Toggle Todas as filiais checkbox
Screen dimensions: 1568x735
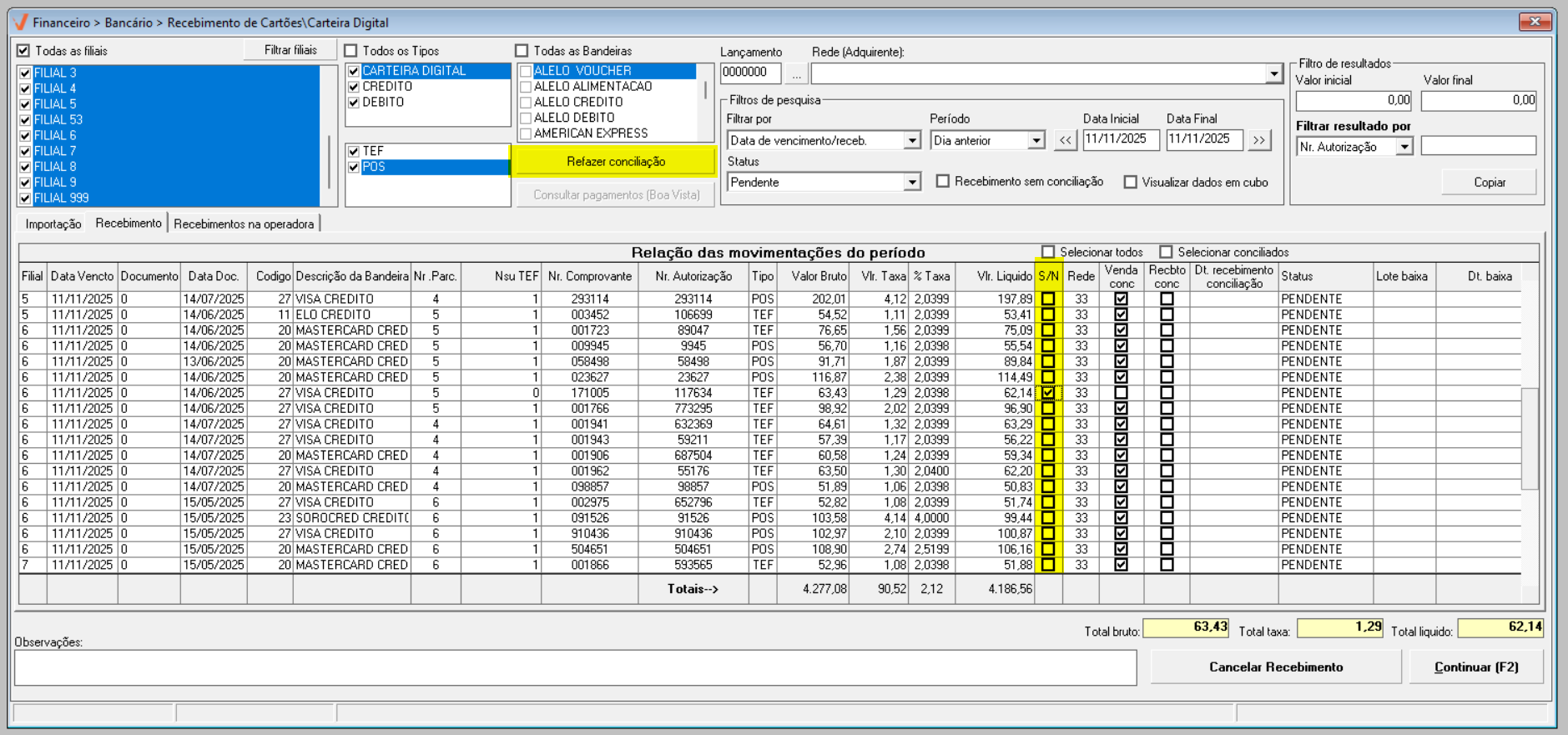(x=24, y=51)
